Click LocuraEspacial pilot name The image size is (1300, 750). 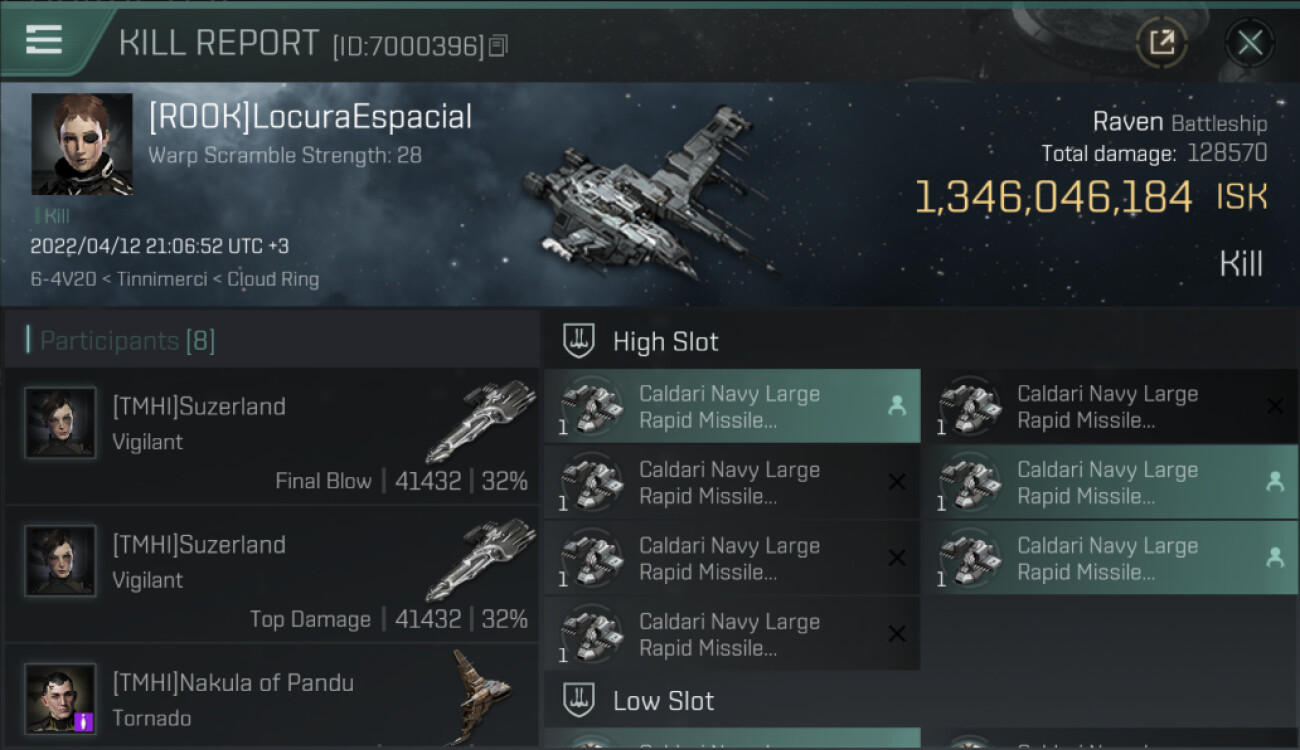[x=310, y=117]
